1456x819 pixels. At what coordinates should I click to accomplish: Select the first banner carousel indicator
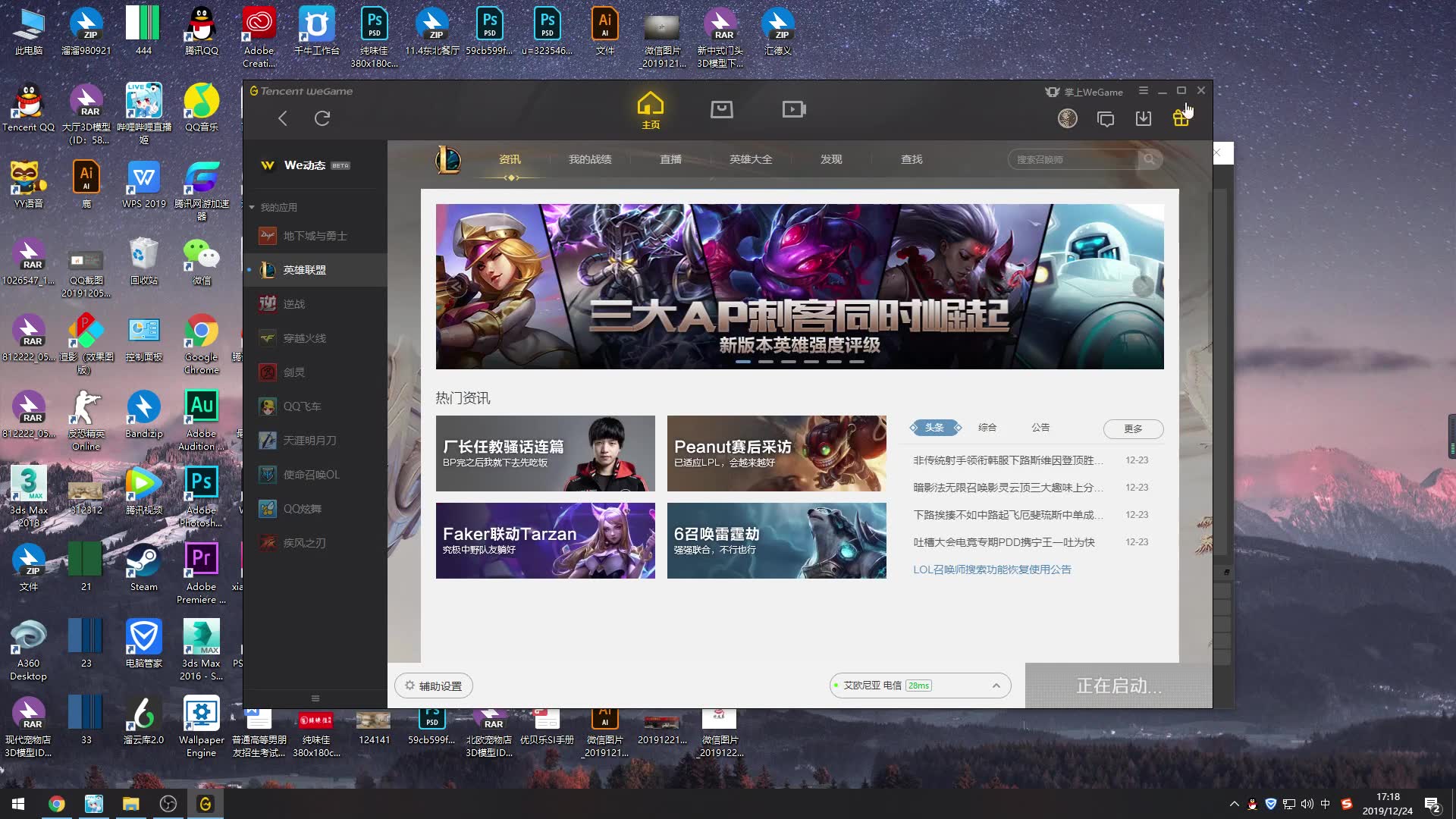pos(743,362)
